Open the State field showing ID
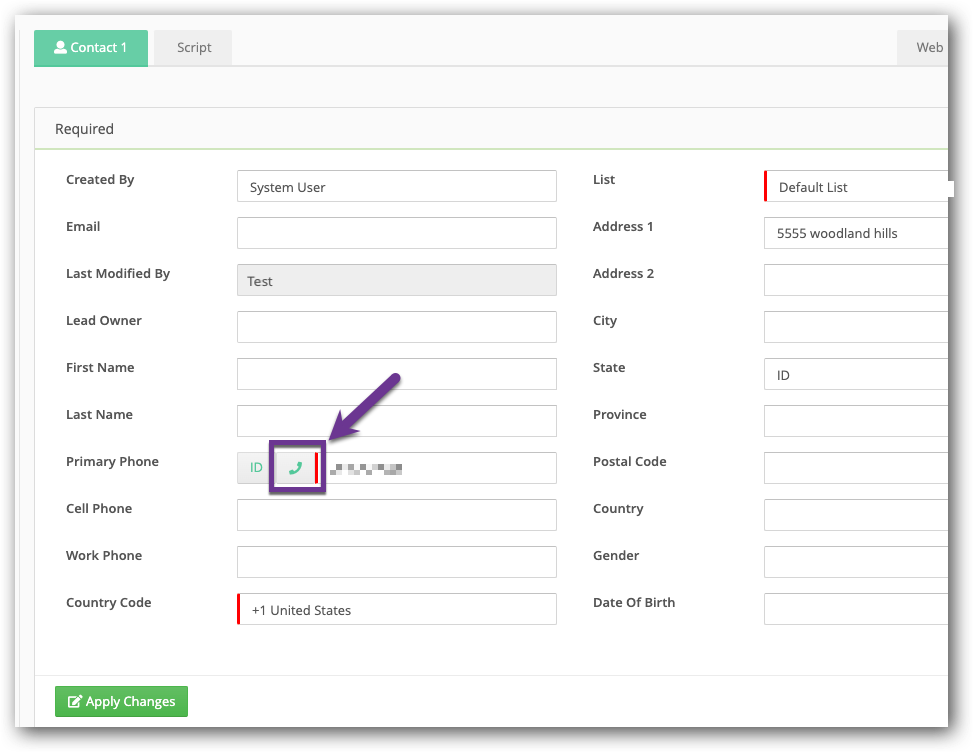The height and width of the screenshot is (752, 973). tap(856, 374)
